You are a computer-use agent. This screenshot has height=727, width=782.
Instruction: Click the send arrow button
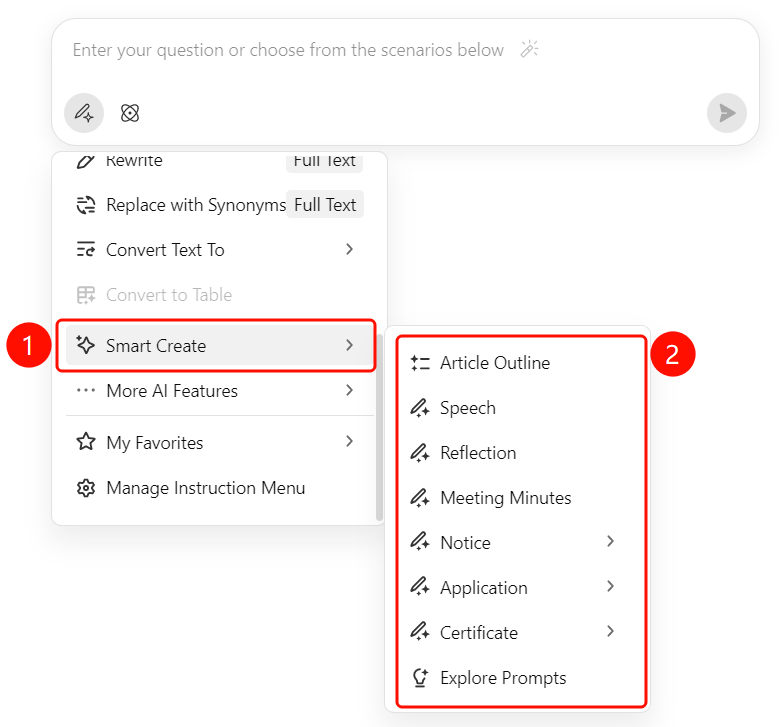(x=727, y=113)
